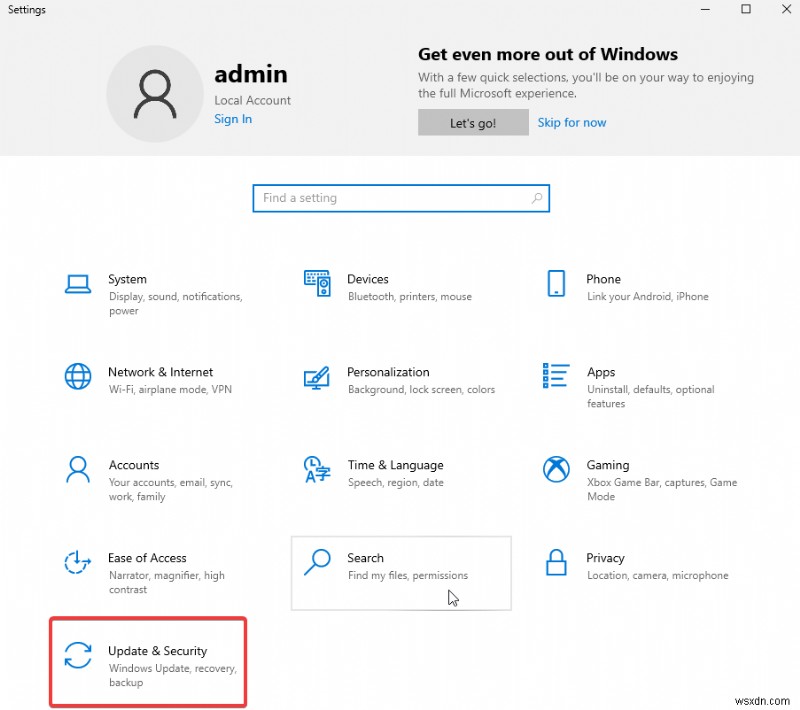800x710 pixels.
Task: Open the Search permissions icon
Action: coord(317,563)
